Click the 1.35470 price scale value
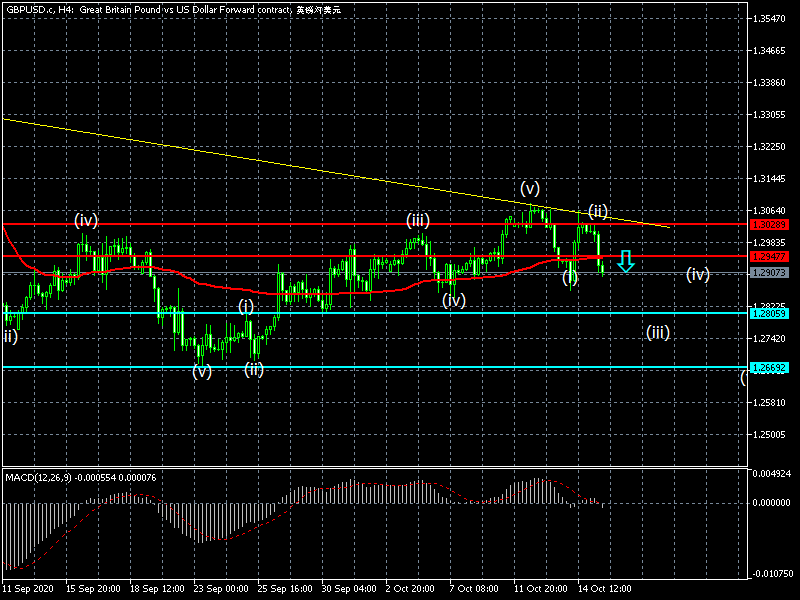The image size is (800, 600). pyautogui.click(x=770, y=19)
